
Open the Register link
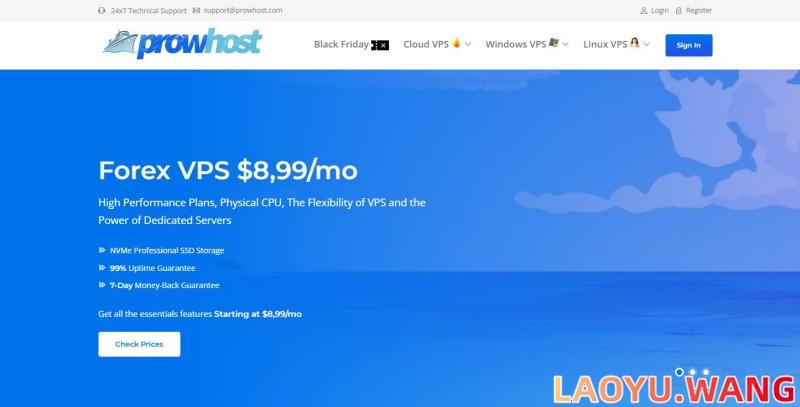(699, 10)
